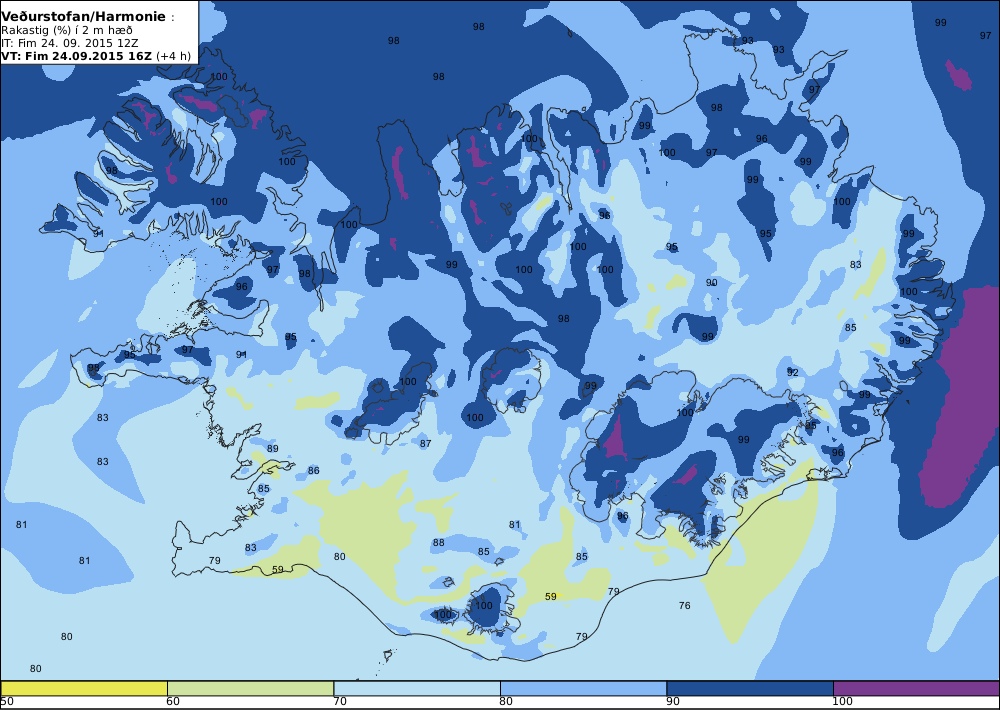Image resolution: width=1000 pixels, height=710 pixels.
Task: Click the pale green 60–70 legend band
Action: pos(250,688)
